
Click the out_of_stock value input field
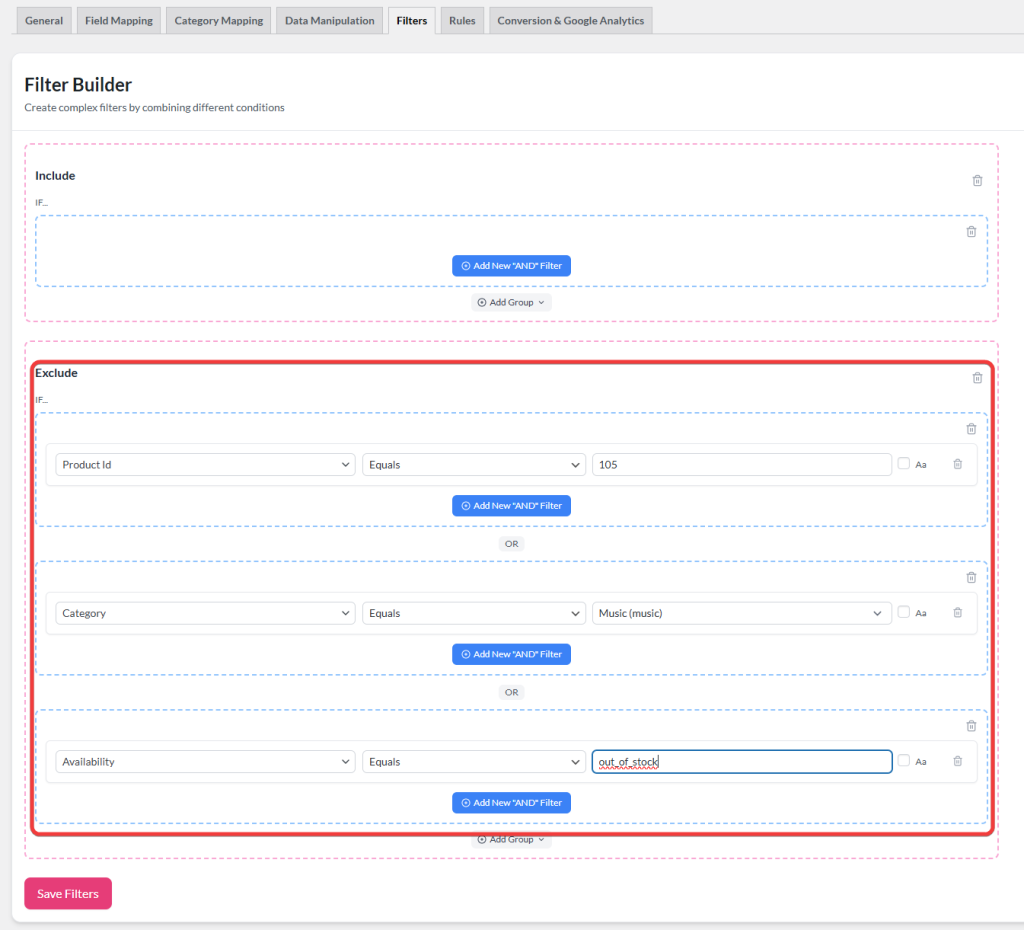point(740,762)
